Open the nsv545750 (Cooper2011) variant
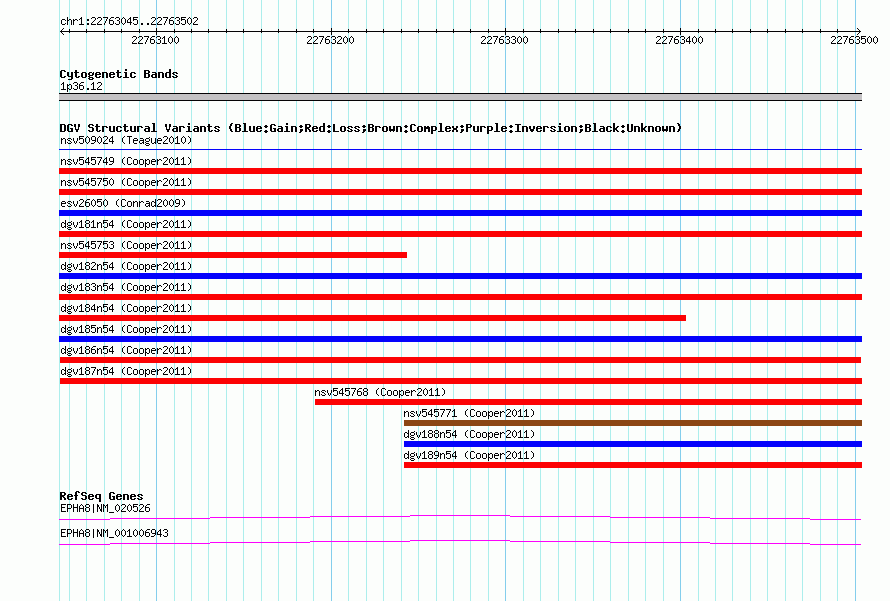This screenshot has height=601, width=890. (x=126, y=182)
